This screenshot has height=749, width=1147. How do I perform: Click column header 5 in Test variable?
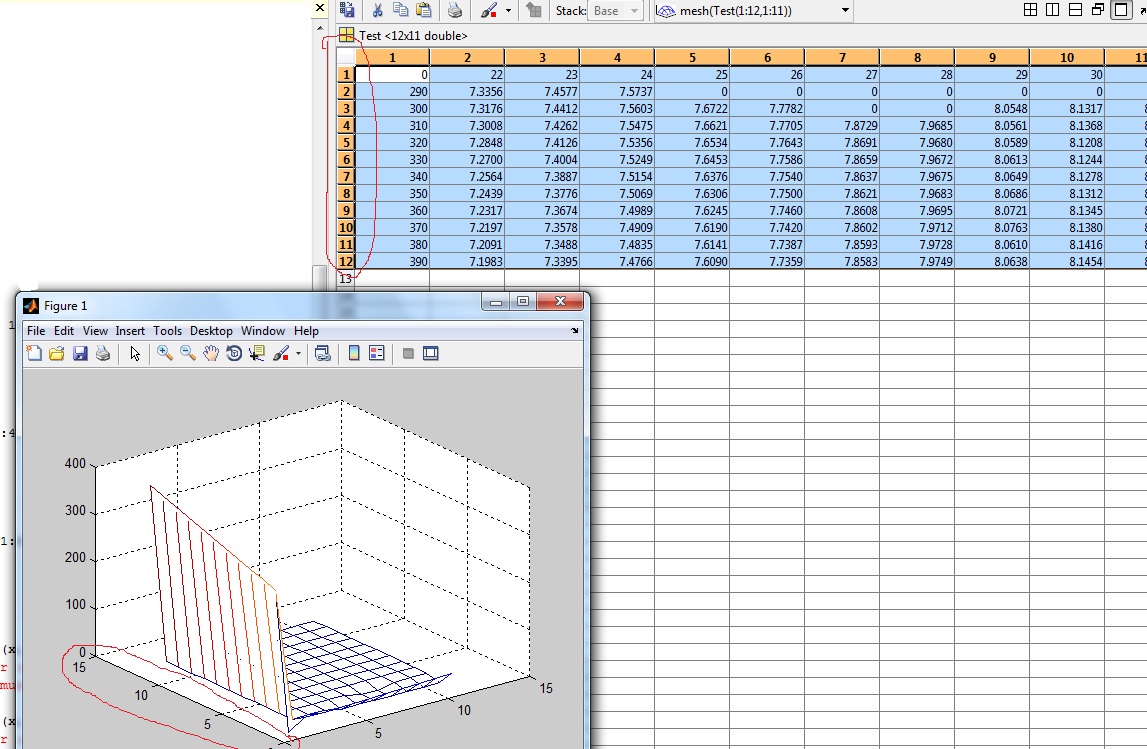click(x=692, y=58)
